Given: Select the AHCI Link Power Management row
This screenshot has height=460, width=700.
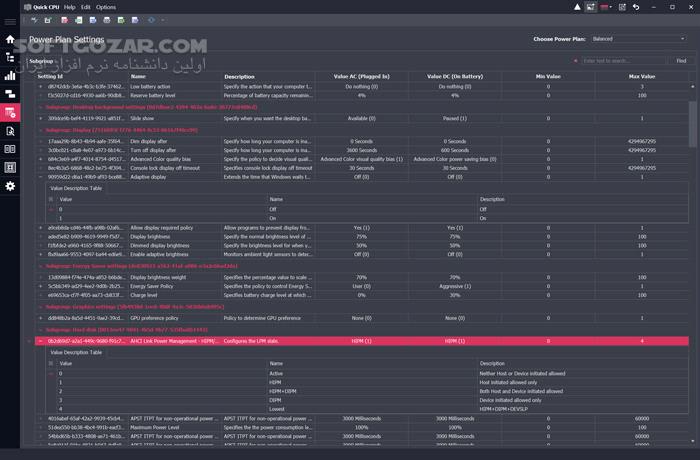Looking at the screenshot, I should pos(300,341).
